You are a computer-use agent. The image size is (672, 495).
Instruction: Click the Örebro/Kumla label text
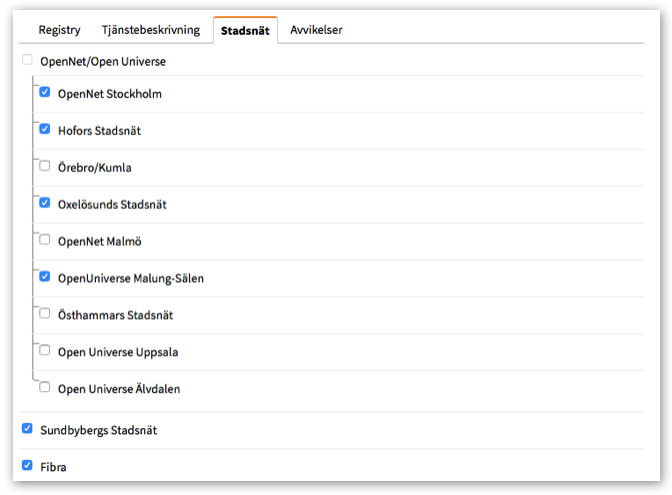pyautogui.click(x=94, y=168)
